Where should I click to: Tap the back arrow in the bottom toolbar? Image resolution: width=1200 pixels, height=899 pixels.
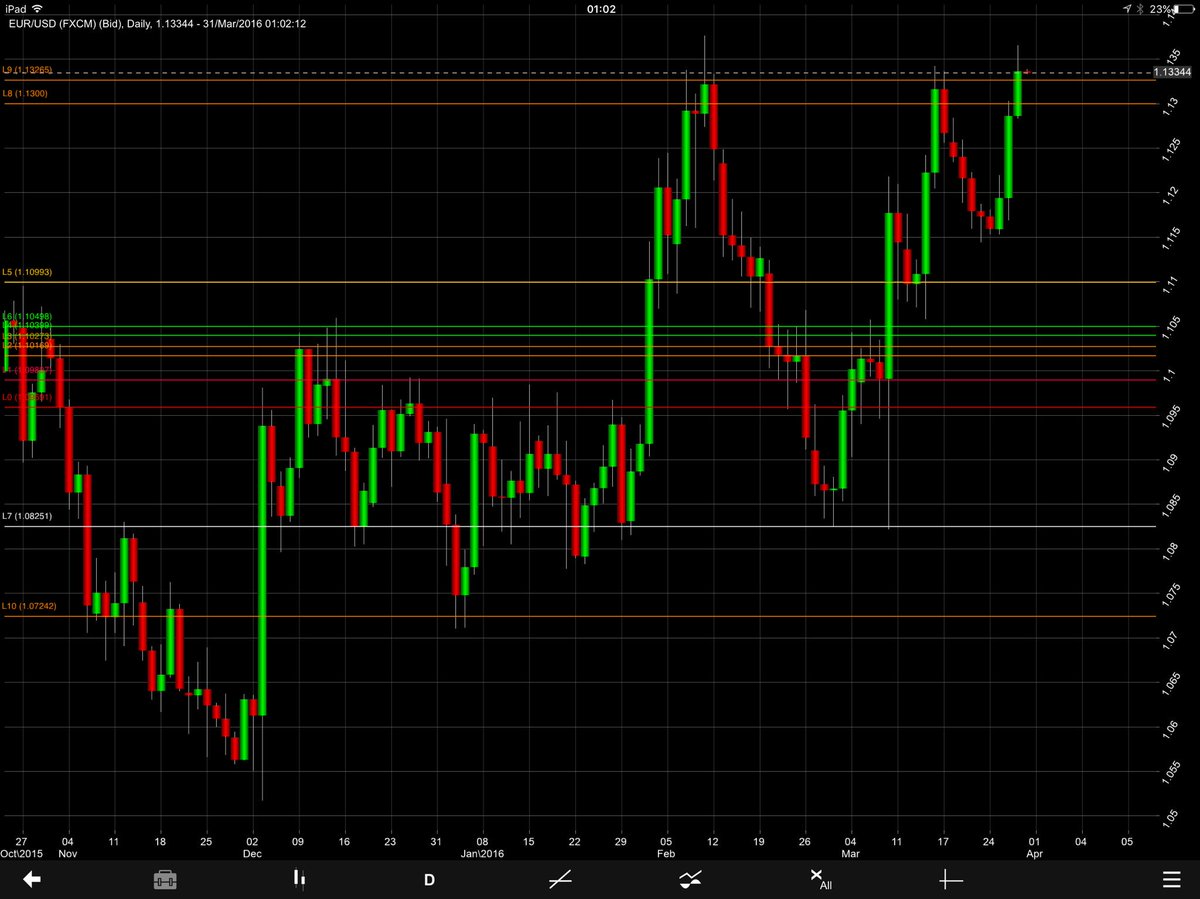point(32,879)
